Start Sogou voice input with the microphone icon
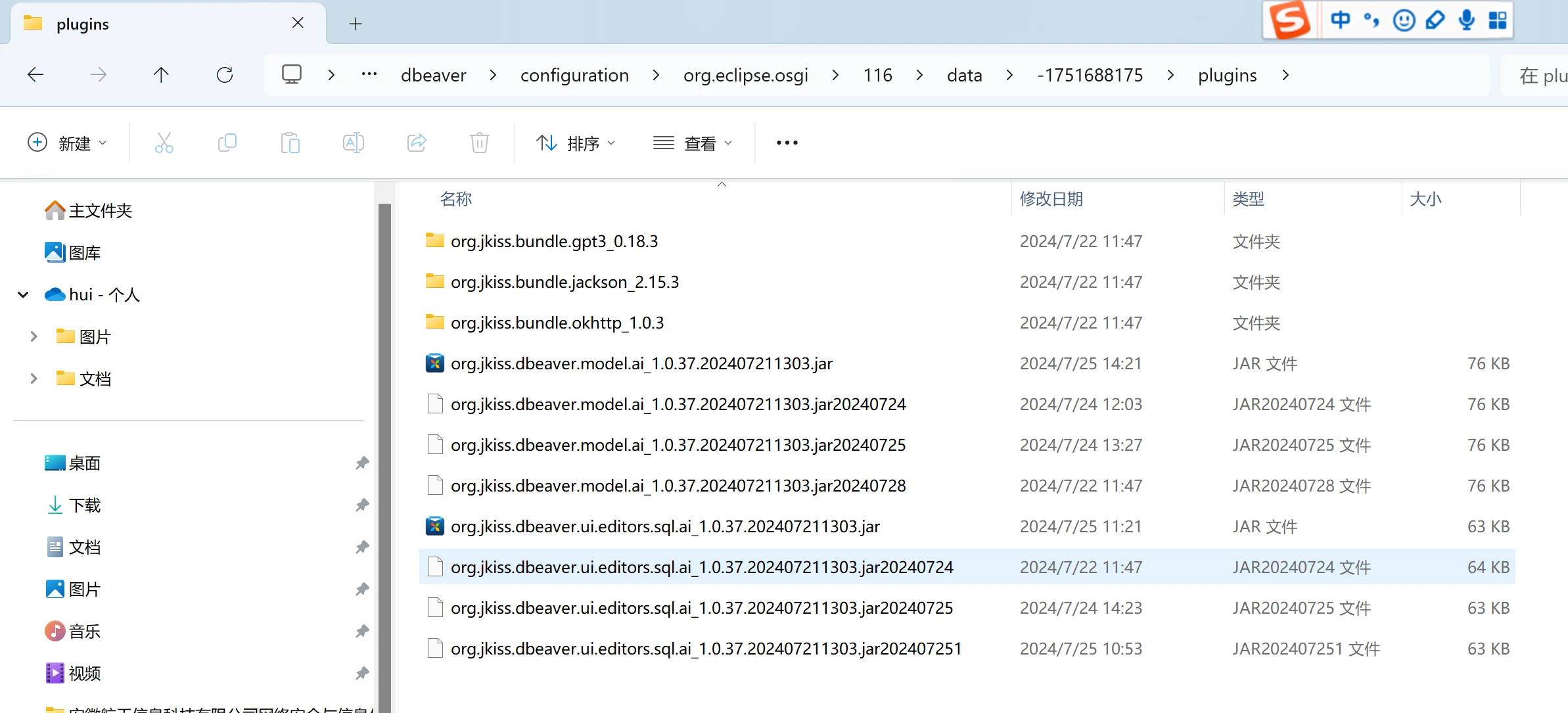 (x=1467, y=20)
